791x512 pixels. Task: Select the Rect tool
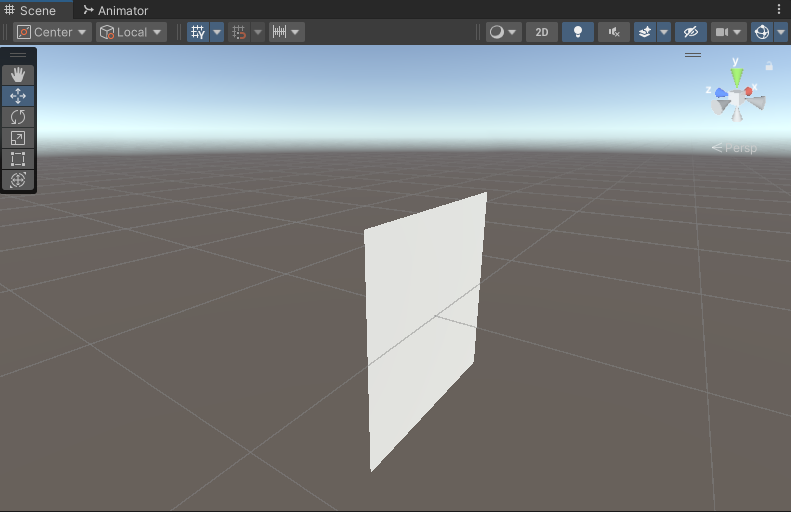[18, 159]
